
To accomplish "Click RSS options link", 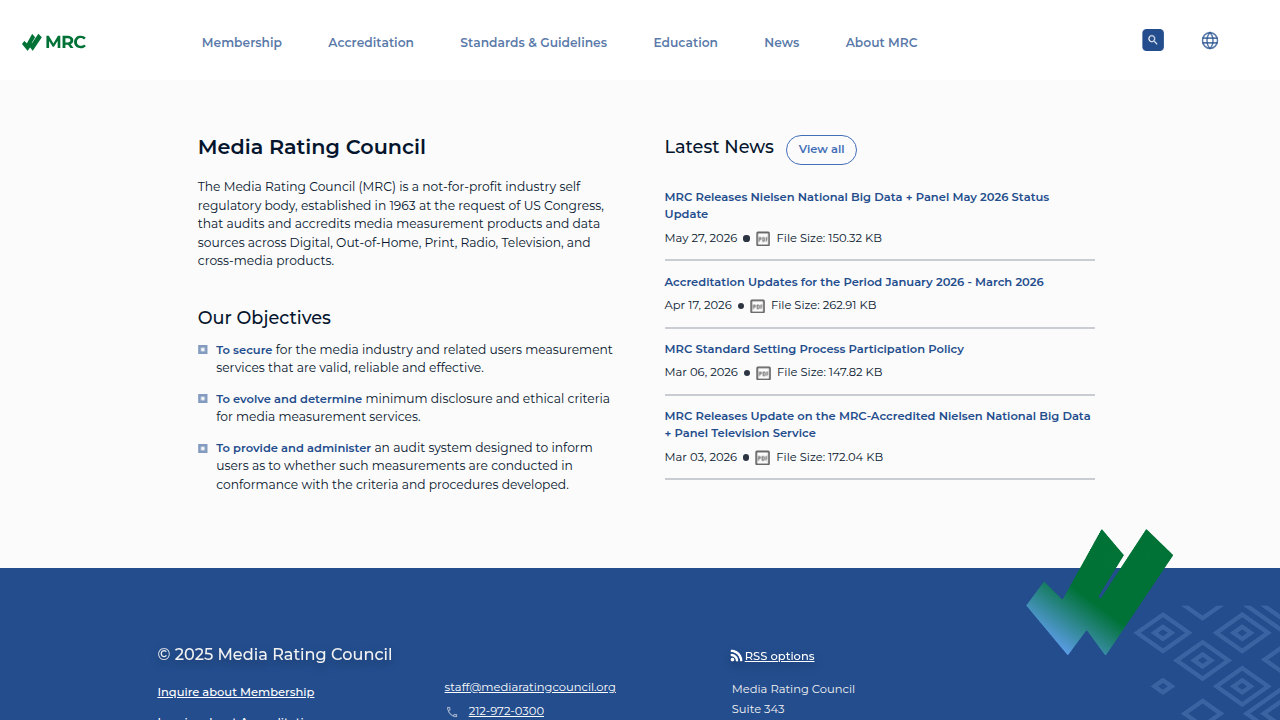I will click(779, 656).
